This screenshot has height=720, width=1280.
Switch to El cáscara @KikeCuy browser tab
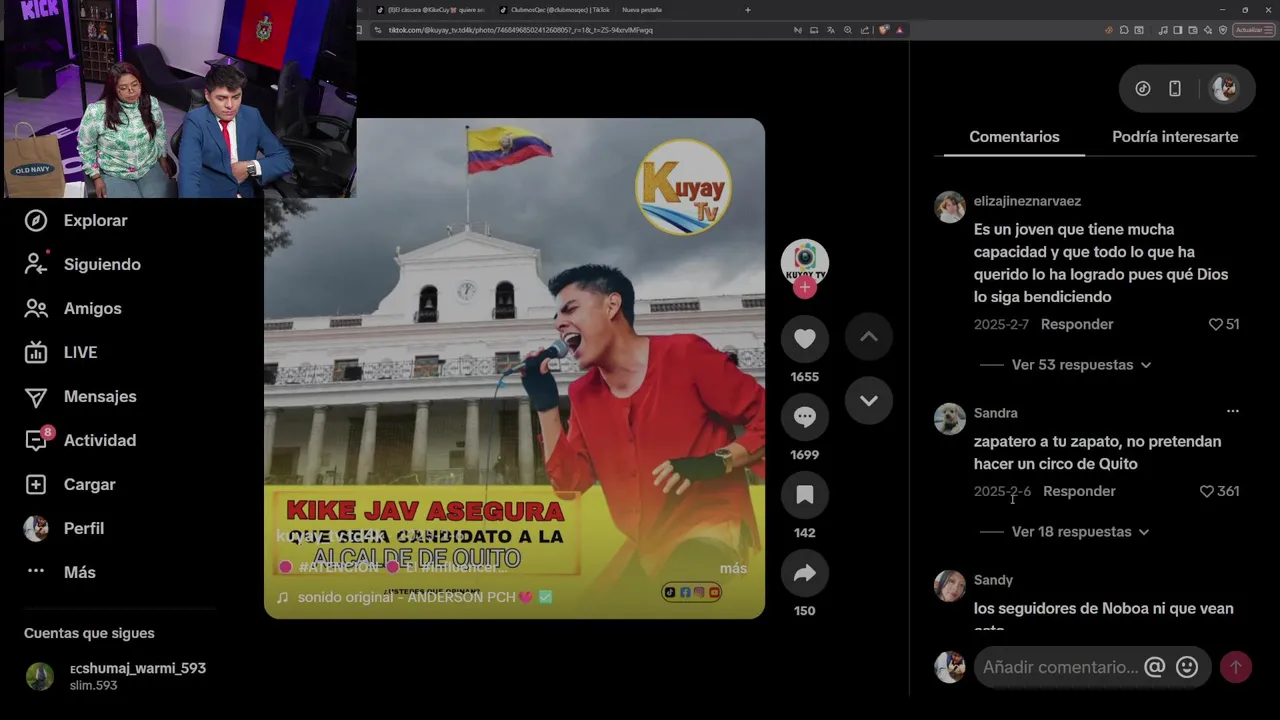[x=430, y=10]
